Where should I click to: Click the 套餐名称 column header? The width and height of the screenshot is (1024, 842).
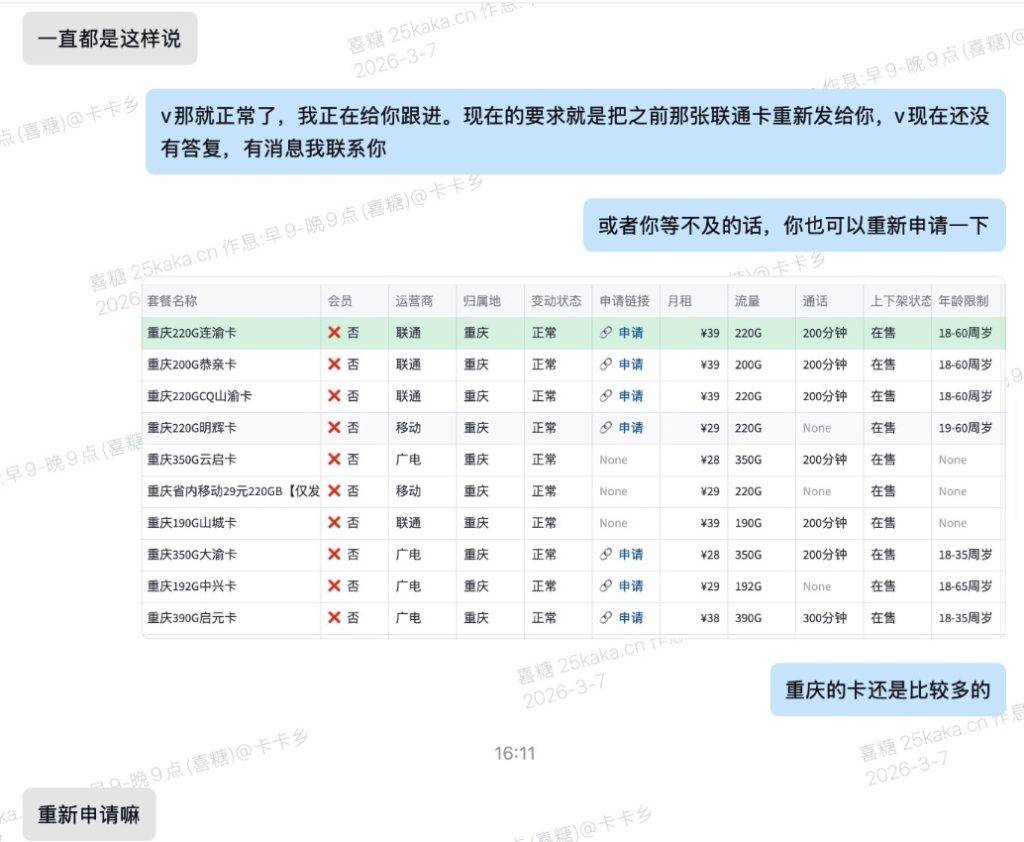[x=172, y=301]
